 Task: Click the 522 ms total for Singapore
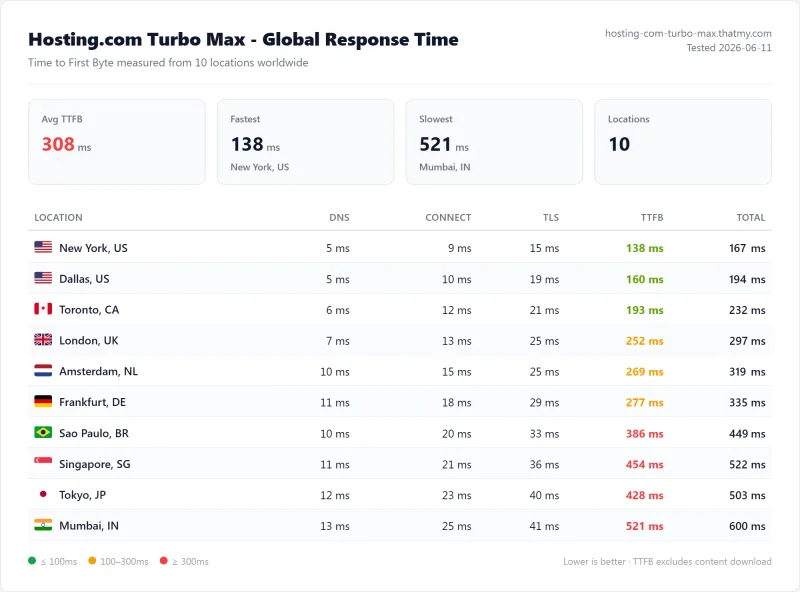[x=747, y=464]
